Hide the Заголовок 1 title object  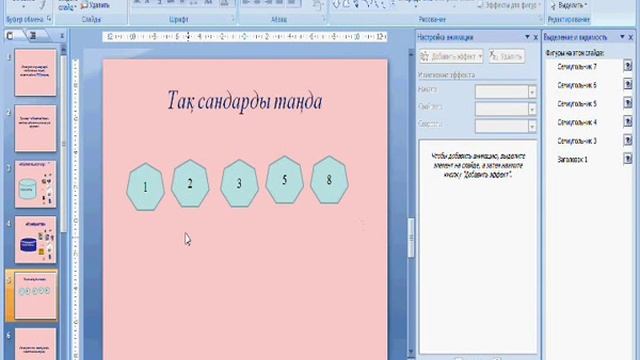click(628, 159)
